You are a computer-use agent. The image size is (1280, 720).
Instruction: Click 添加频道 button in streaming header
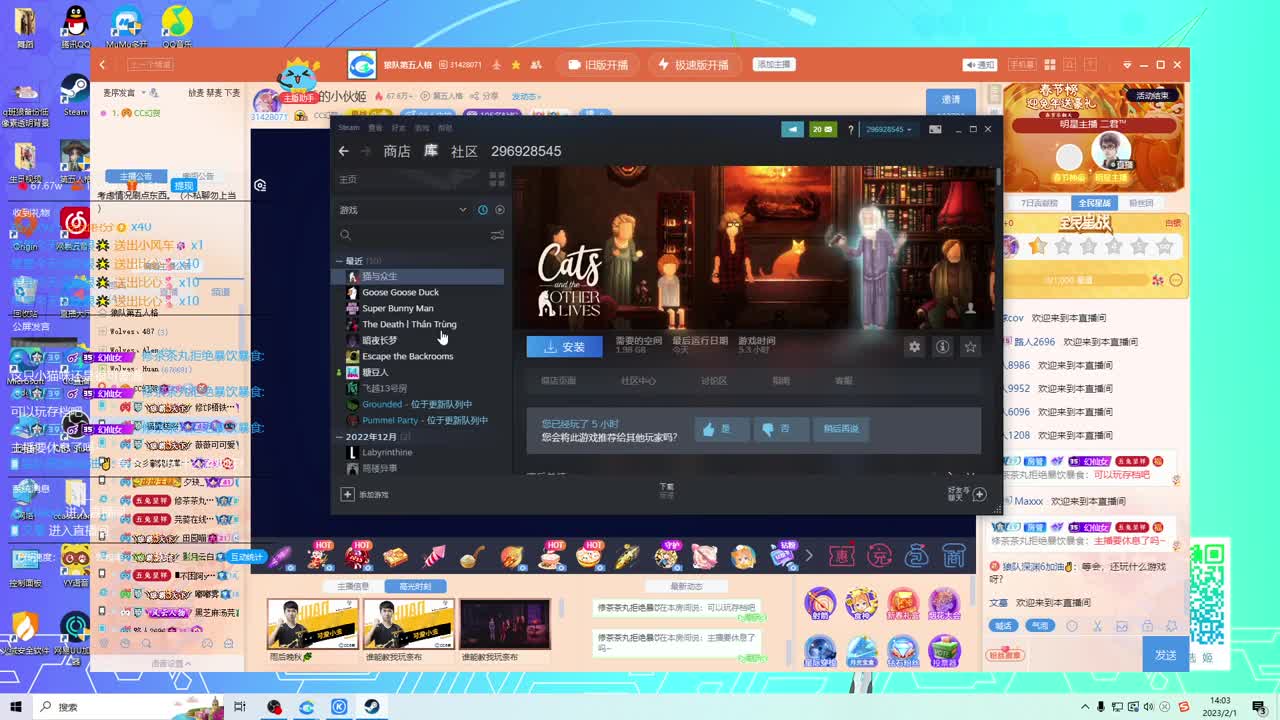point(773,64)
